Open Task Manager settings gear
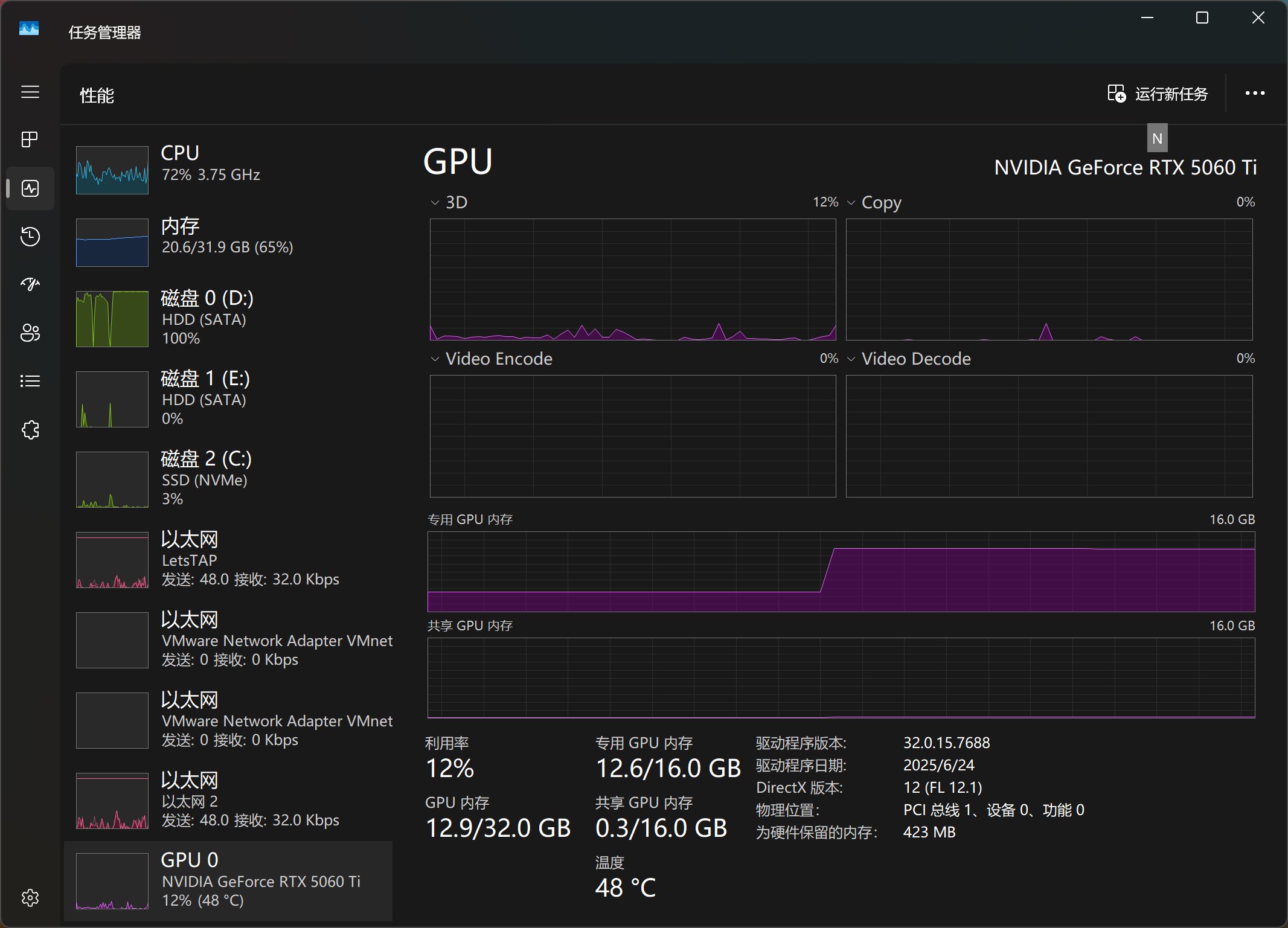Viewport: 1288px width, 928px height. (x=30, y=898)
